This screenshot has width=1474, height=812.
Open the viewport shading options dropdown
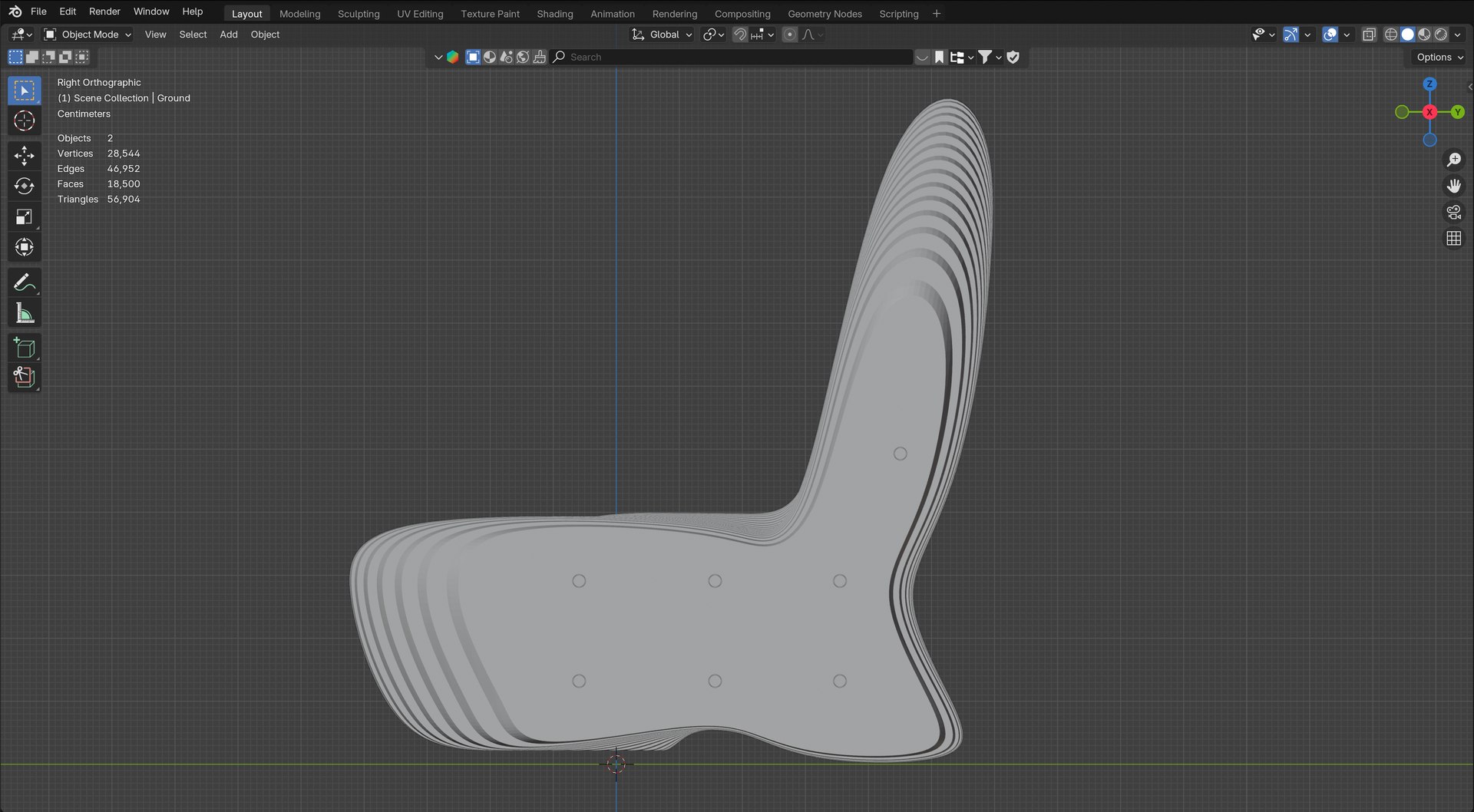[1457, 35]
